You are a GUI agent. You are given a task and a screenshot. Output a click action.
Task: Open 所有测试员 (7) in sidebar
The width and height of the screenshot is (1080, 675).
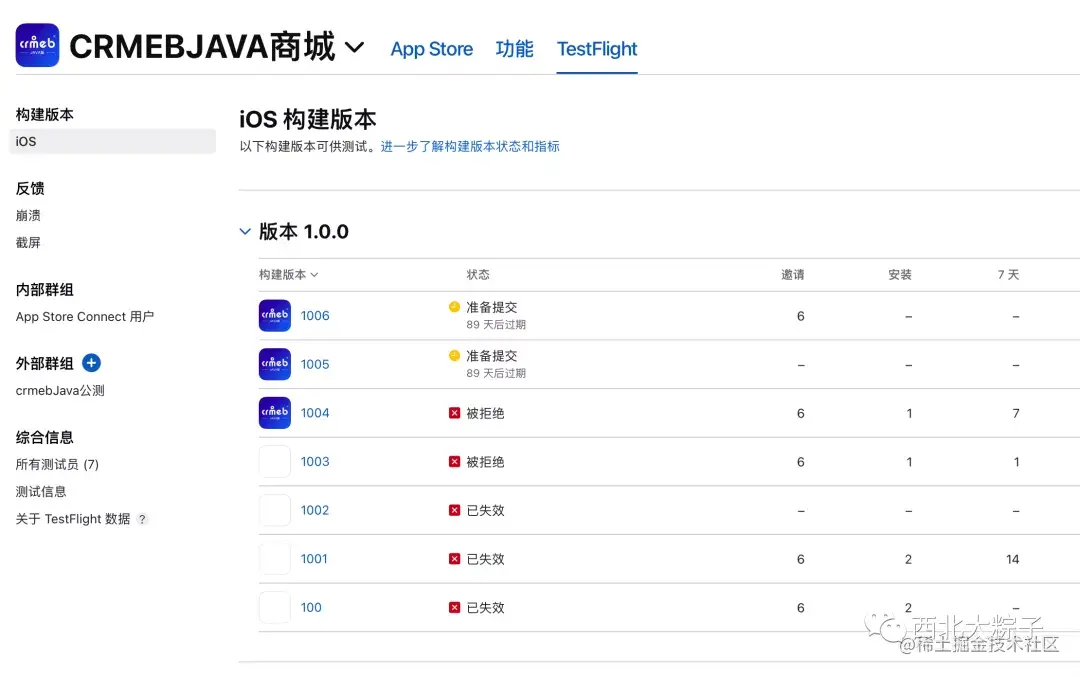point(57,464)
